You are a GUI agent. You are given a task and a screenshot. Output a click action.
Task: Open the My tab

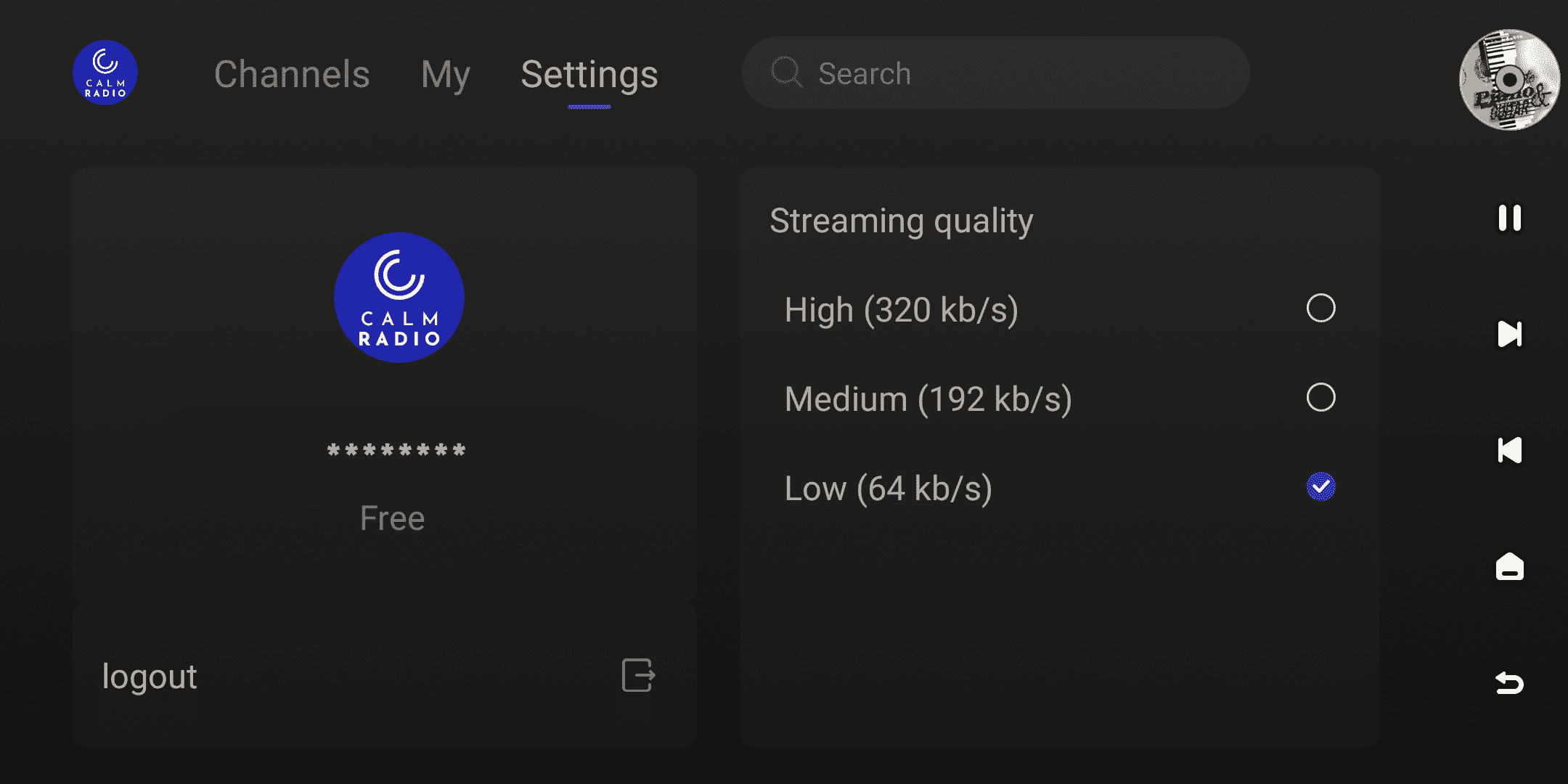pyautogui.click(x=445, y=74)
